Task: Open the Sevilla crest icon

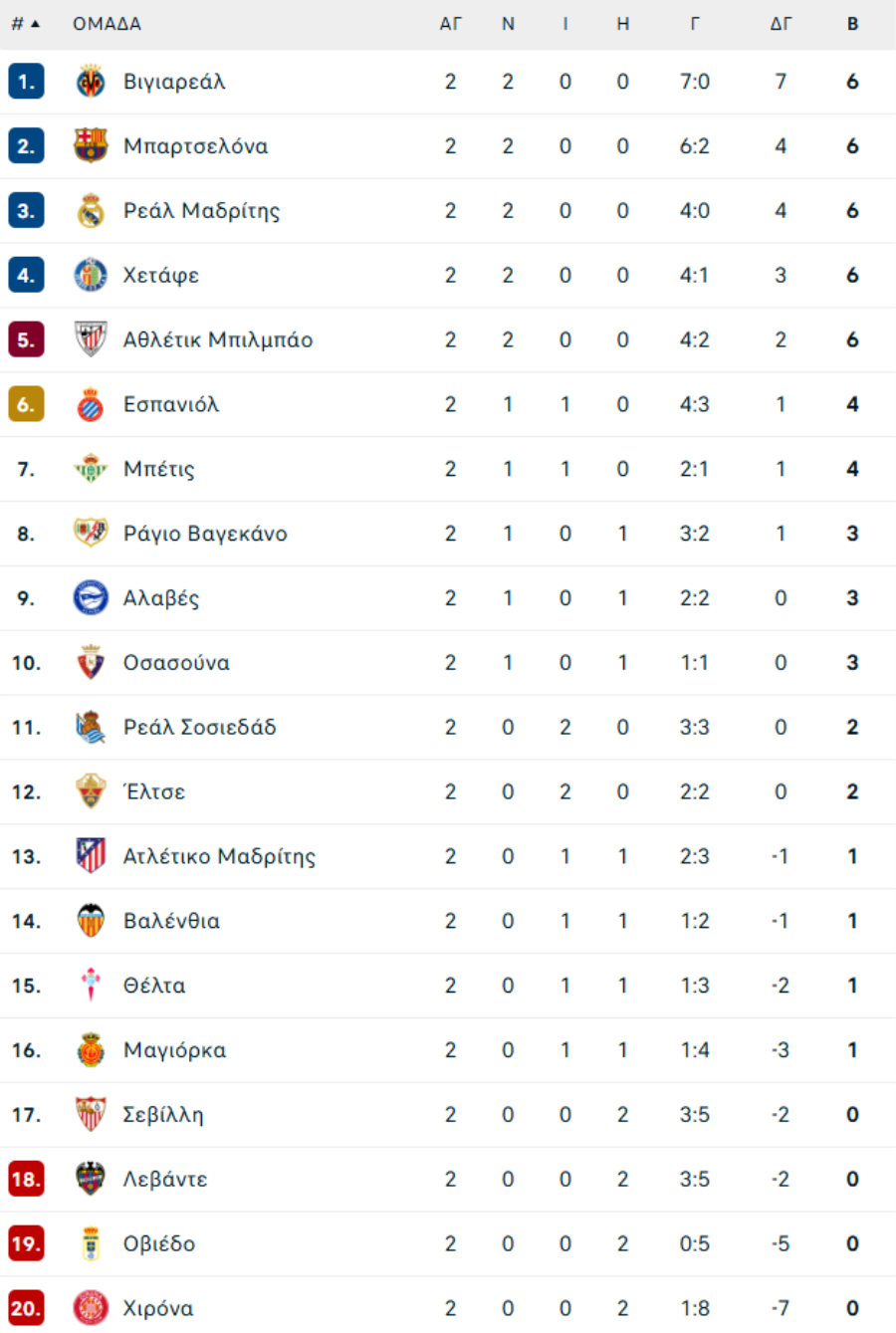Action: (91, 1114)
